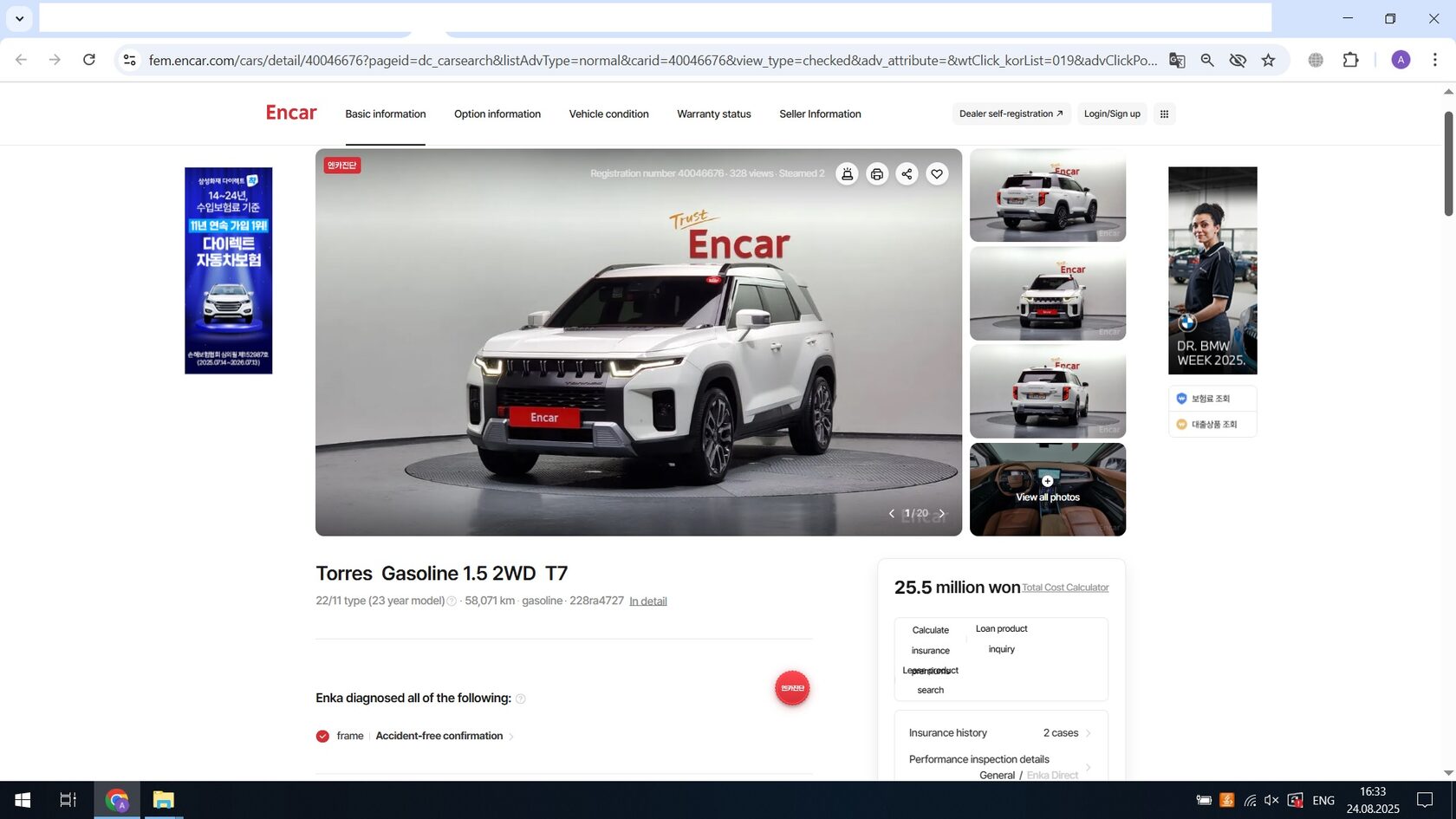Open the Encar all-services grid icon

point(1164,114)
